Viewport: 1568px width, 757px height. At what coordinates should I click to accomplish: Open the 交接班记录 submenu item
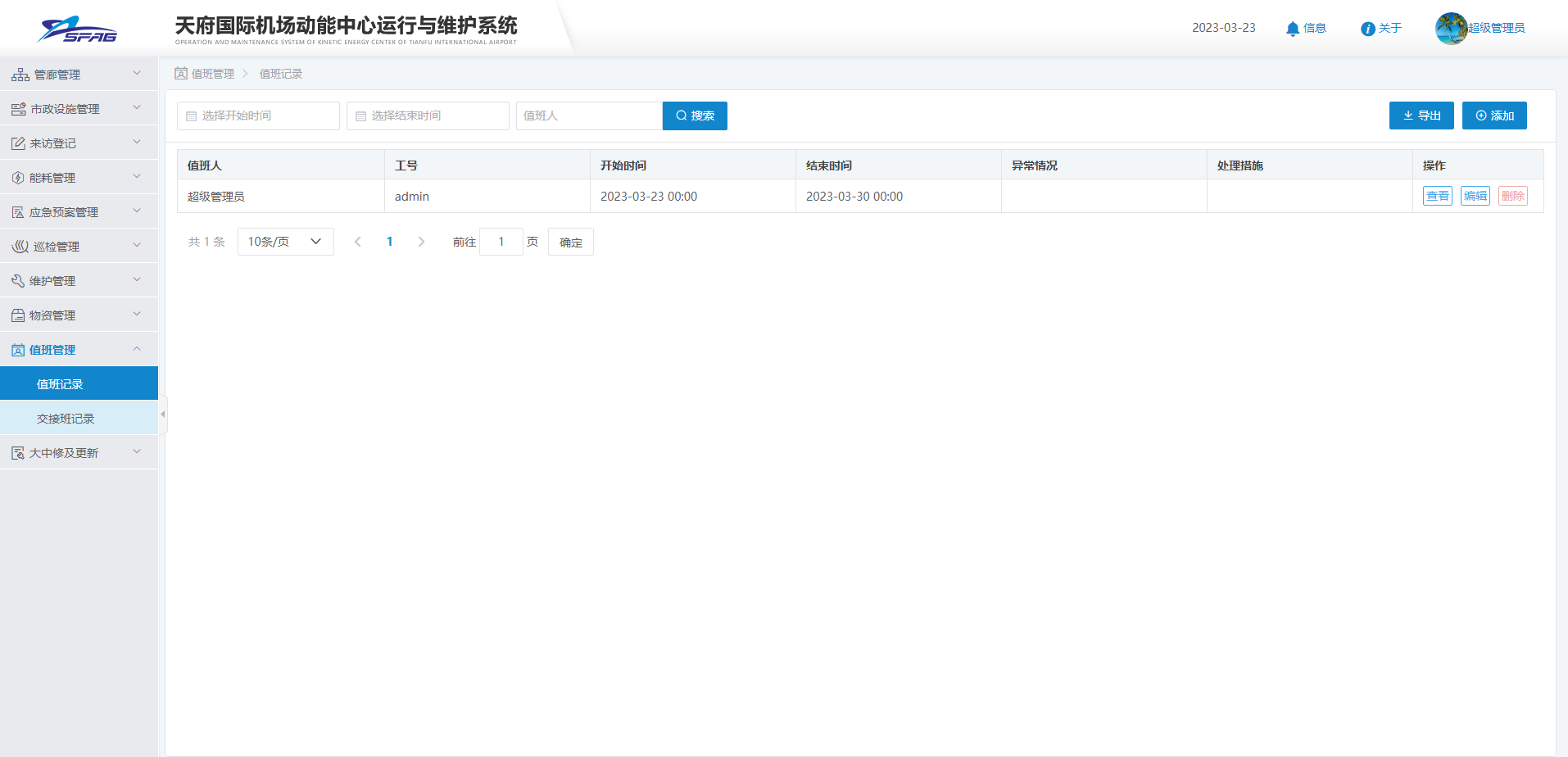pyautogui.click(x=66, y=419)
